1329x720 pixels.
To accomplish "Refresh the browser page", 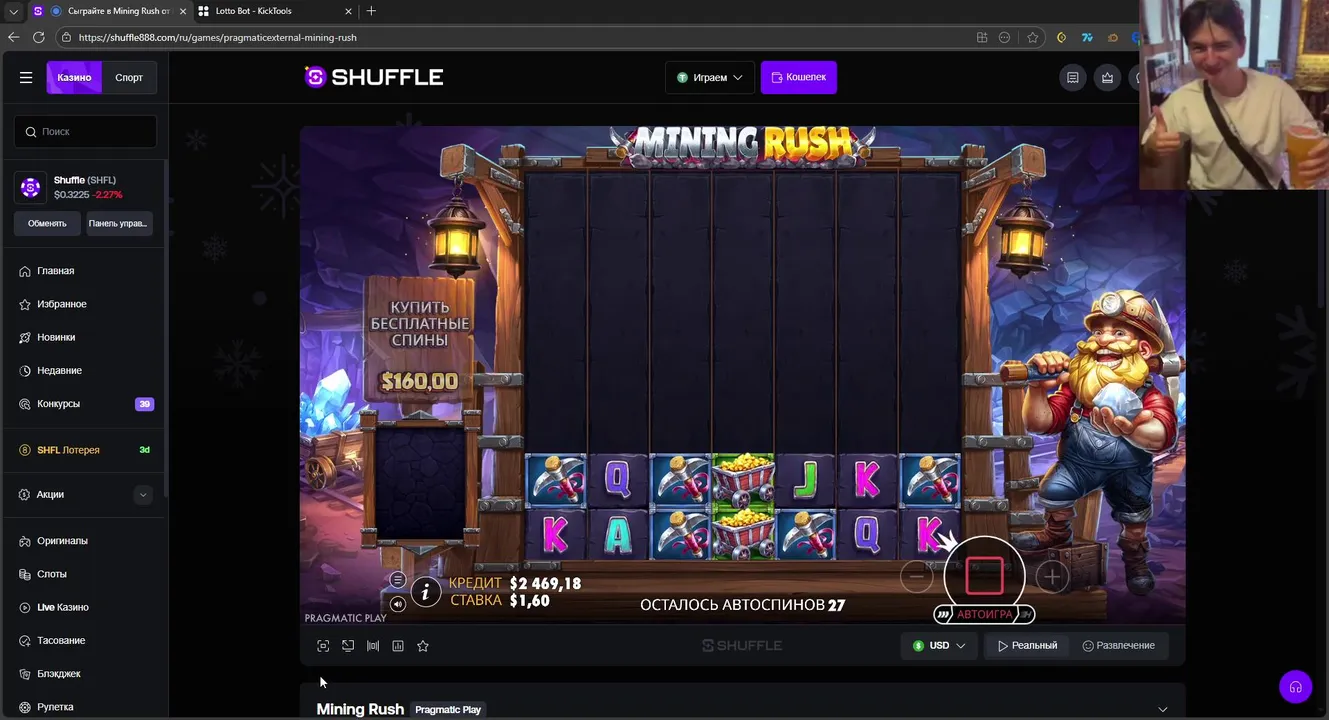I will 38,37.
